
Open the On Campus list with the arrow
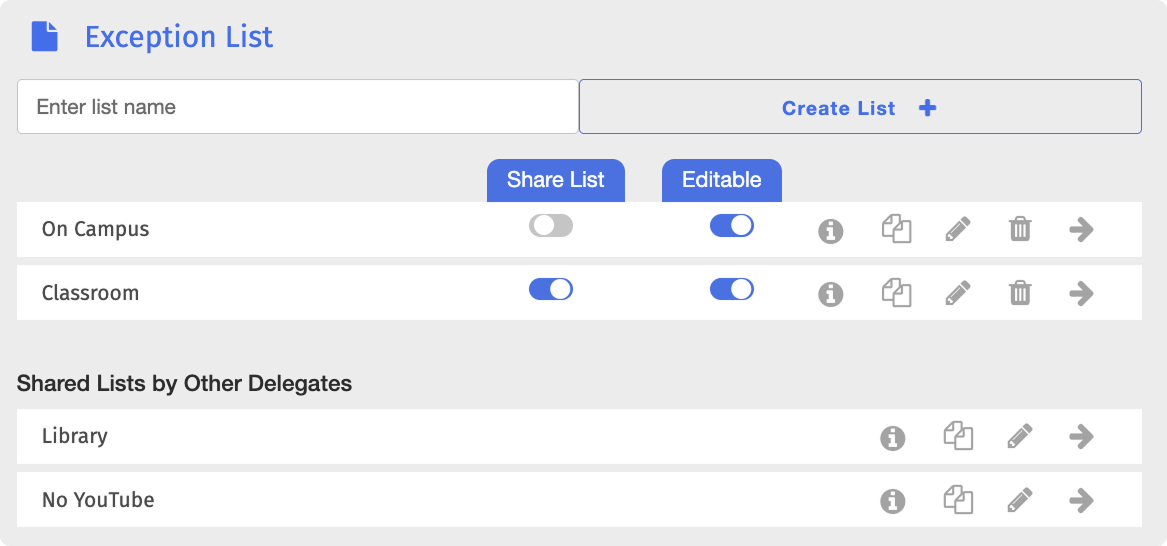coord(1081,229)
